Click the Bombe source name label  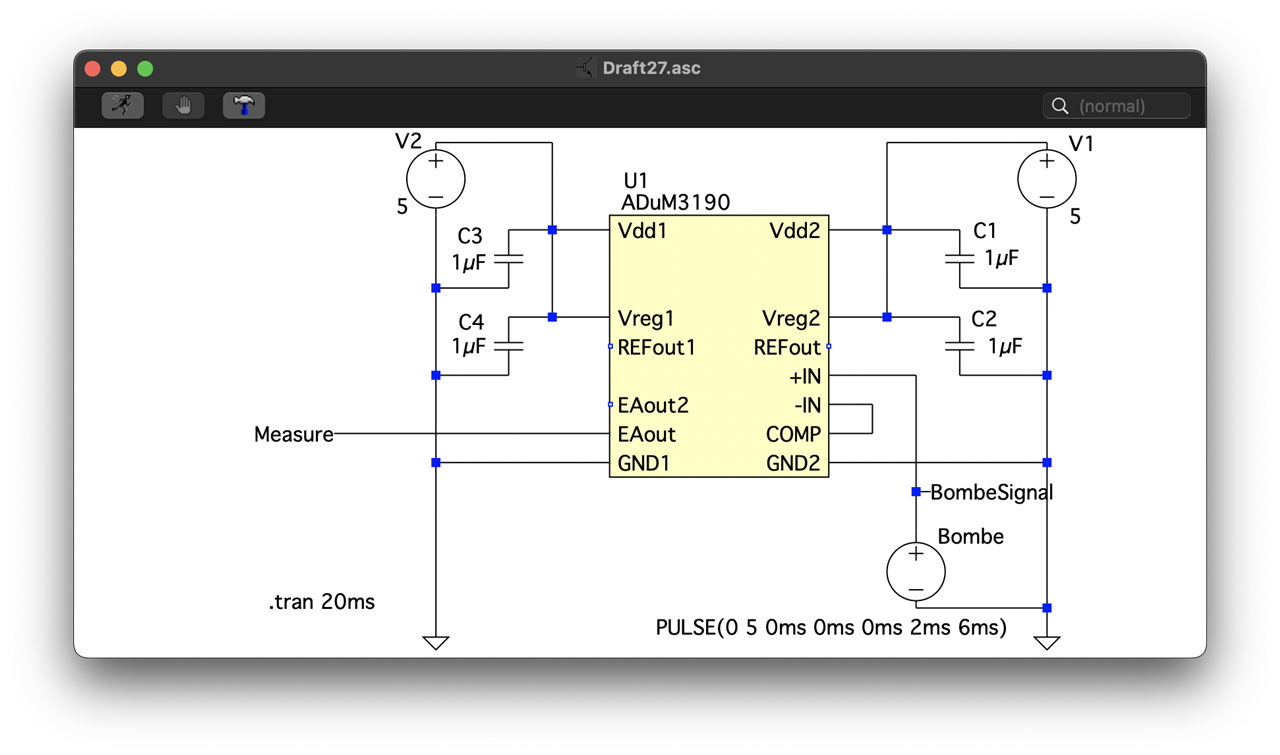970,537
